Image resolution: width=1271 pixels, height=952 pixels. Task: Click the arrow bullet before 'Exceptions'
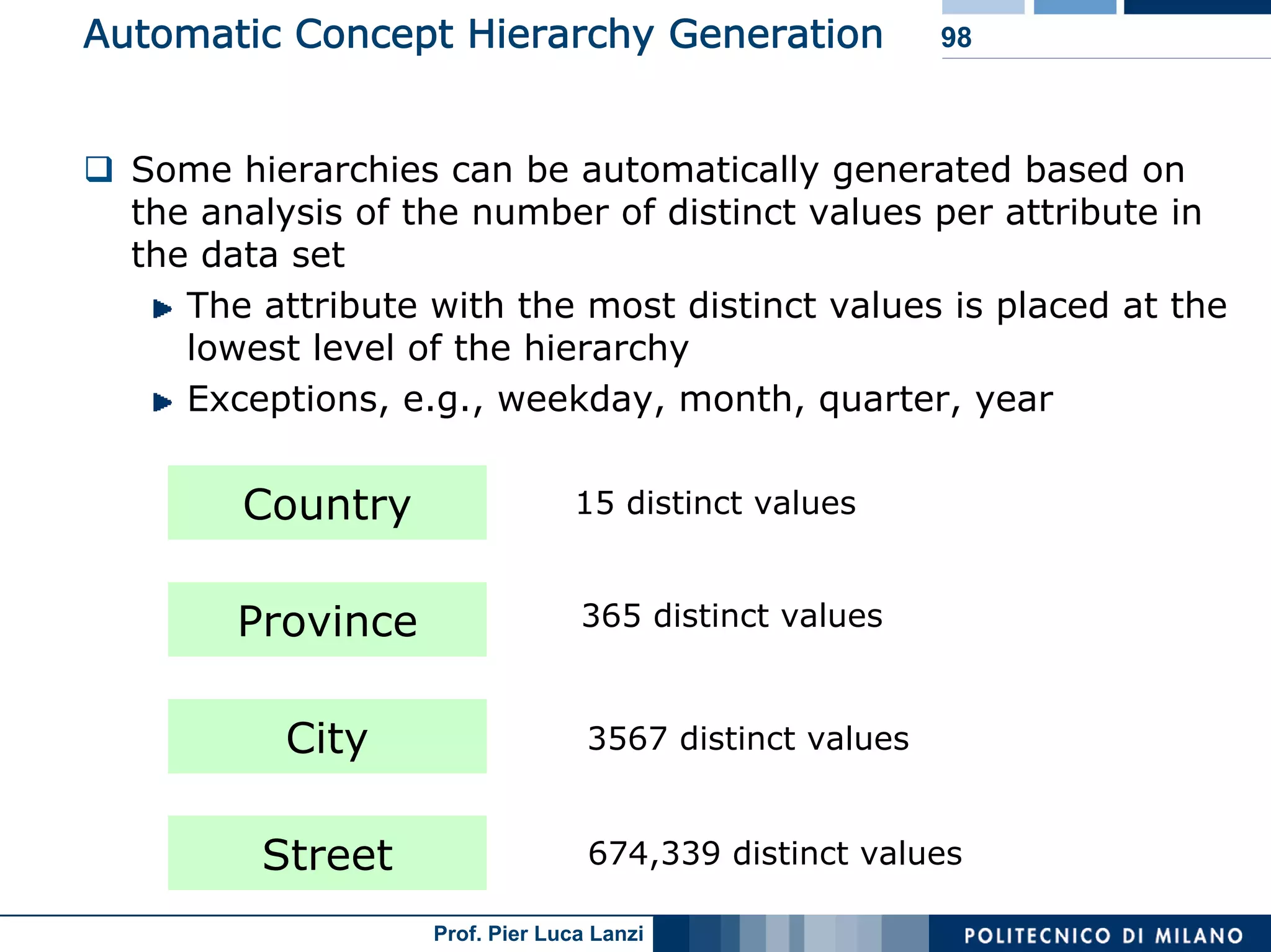pyautogui.click(x=162, y=402)
